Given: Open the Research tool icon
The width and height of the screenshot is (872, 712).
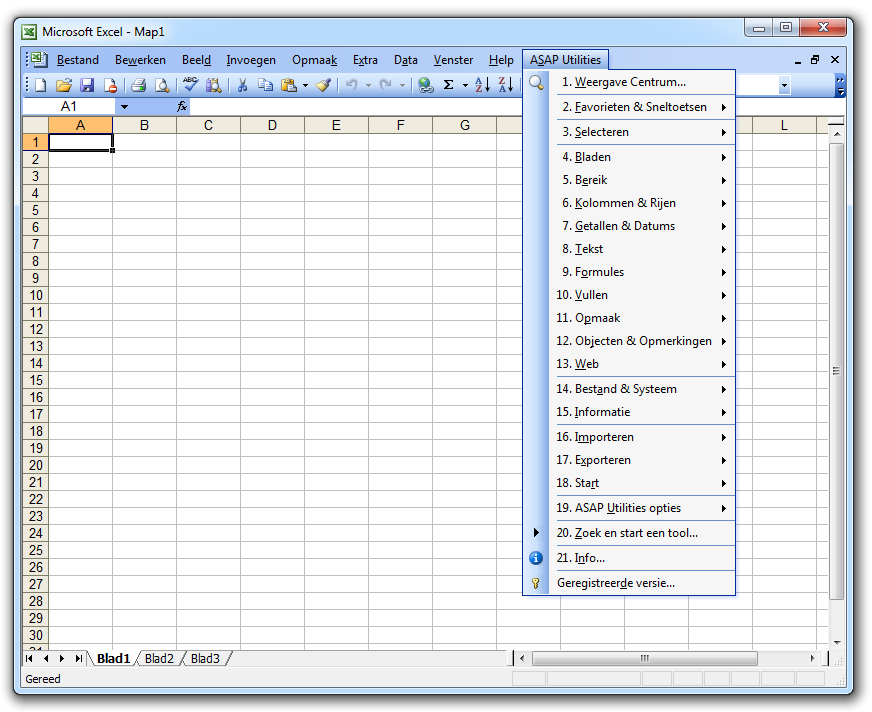Looking at the screenshot, I should coord(214,85).
